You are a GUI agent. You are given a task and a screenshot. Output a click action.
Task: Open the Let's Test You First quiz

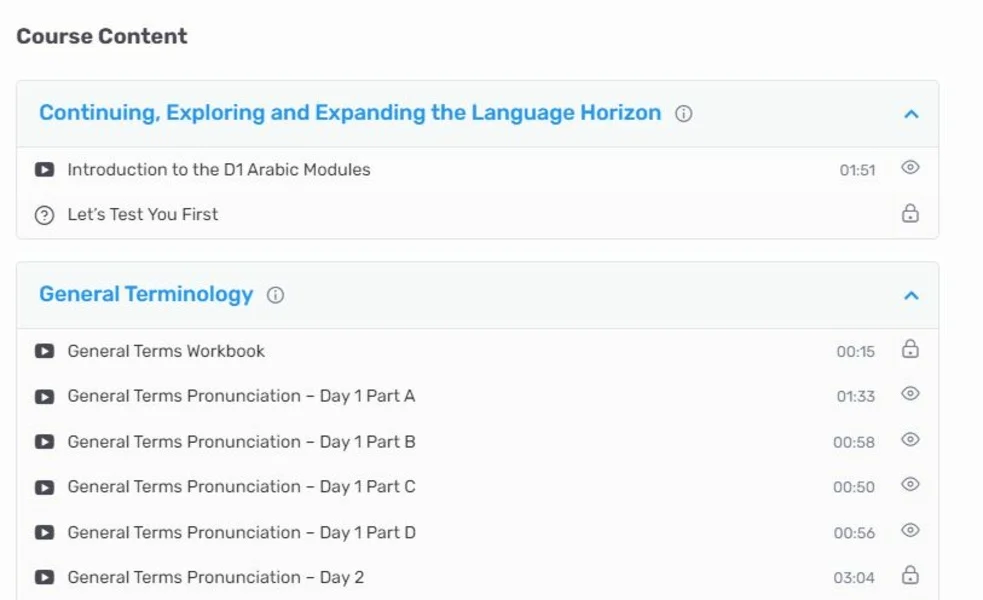coord(143,214)
